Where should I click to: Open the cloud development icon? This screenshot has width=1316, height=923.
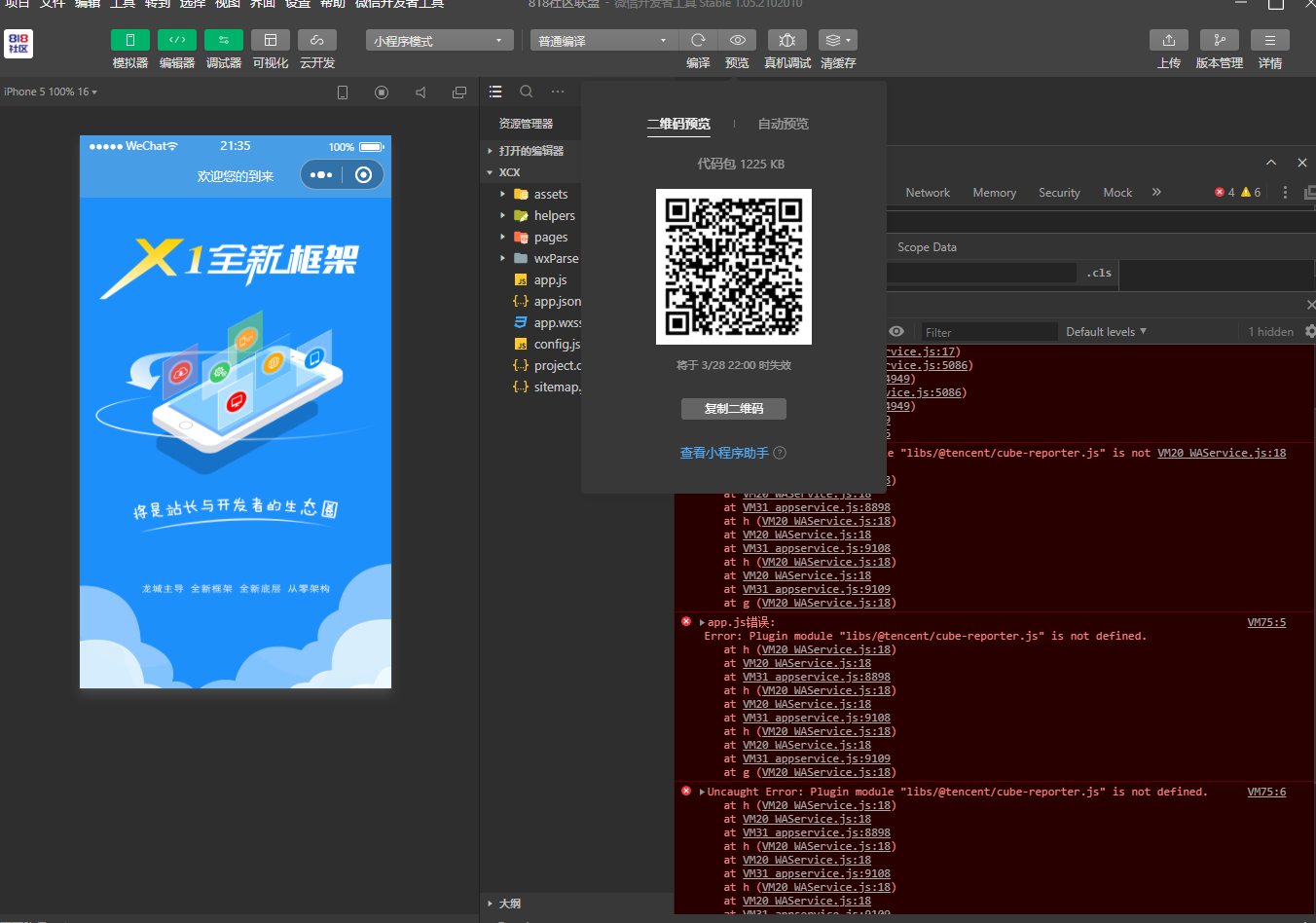coord(316,40)
